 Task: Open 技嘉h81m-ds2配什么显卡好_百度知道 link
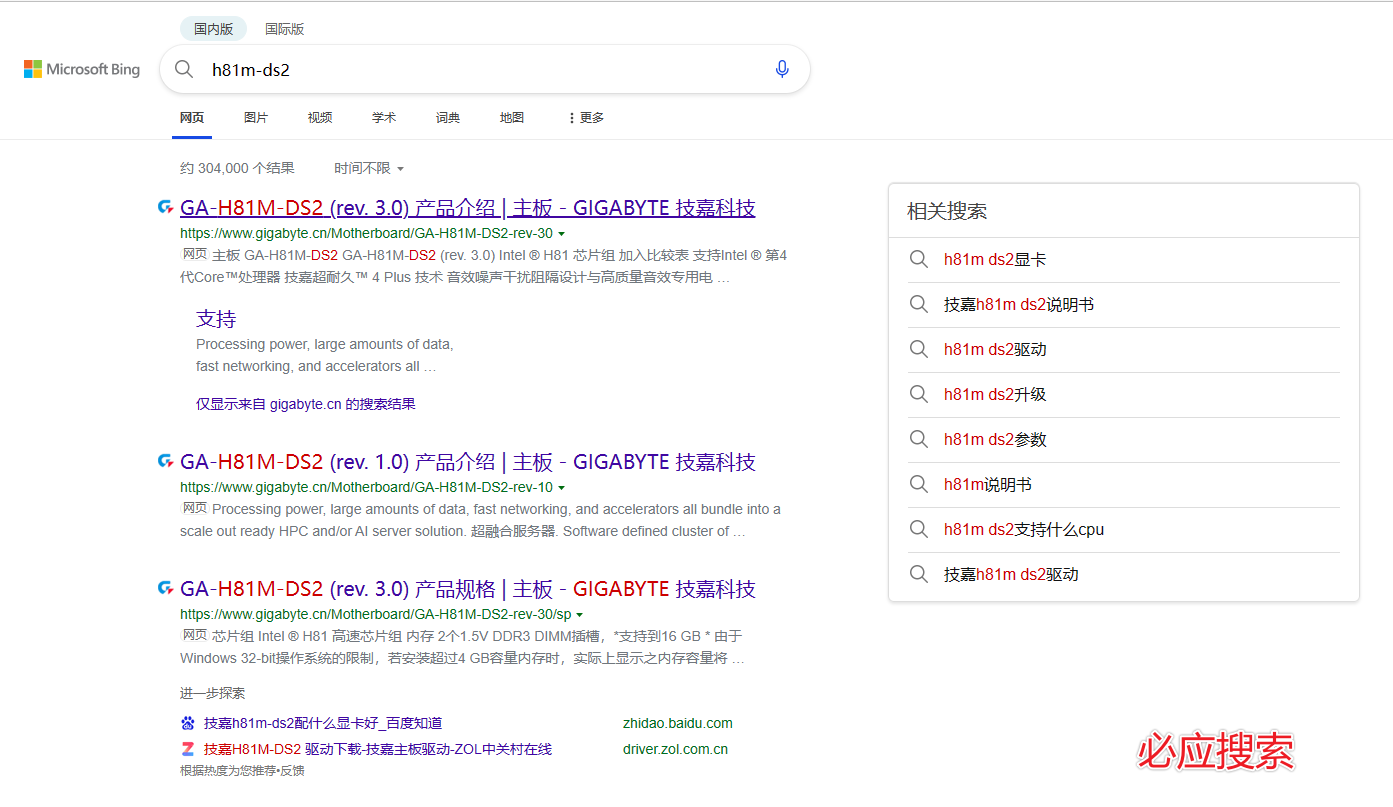coord(323,723)
